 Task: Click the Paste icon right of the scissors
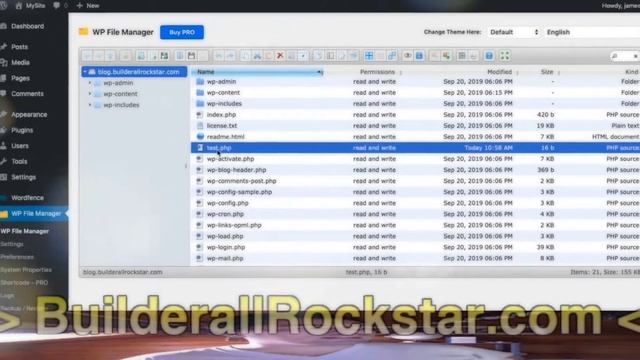tap(269, 56)
